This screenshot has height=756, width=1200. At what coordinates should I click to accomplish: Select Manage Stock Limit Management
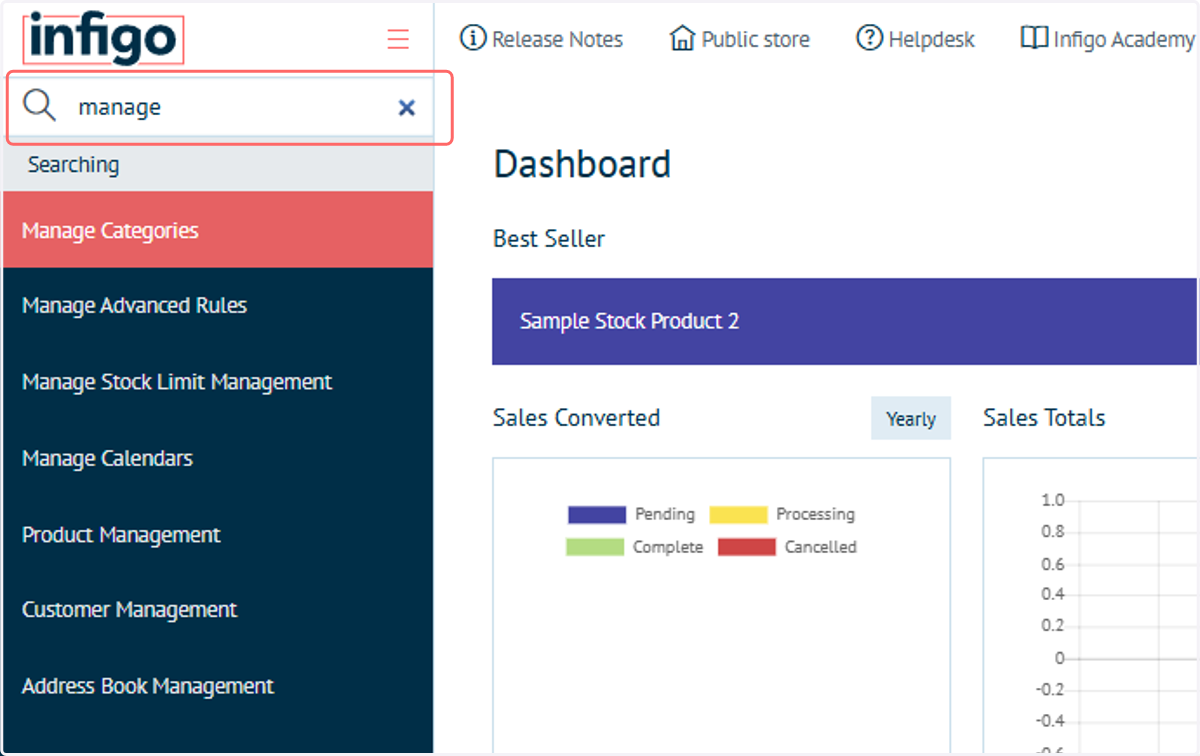tap(218, 382)
